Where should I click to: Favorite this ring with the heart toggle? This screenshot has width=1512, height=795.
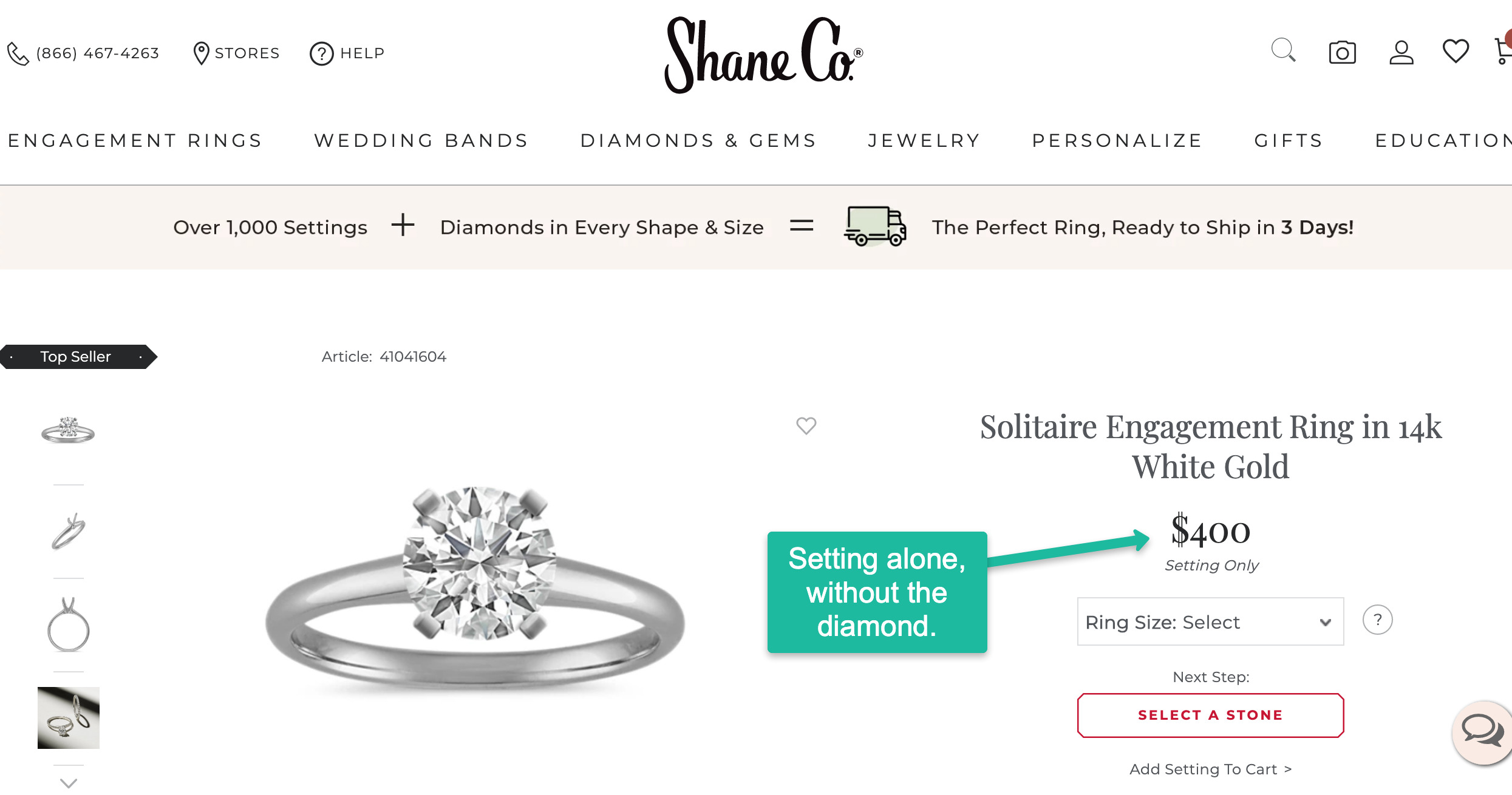pyautogui.click(x=806, y=426)
